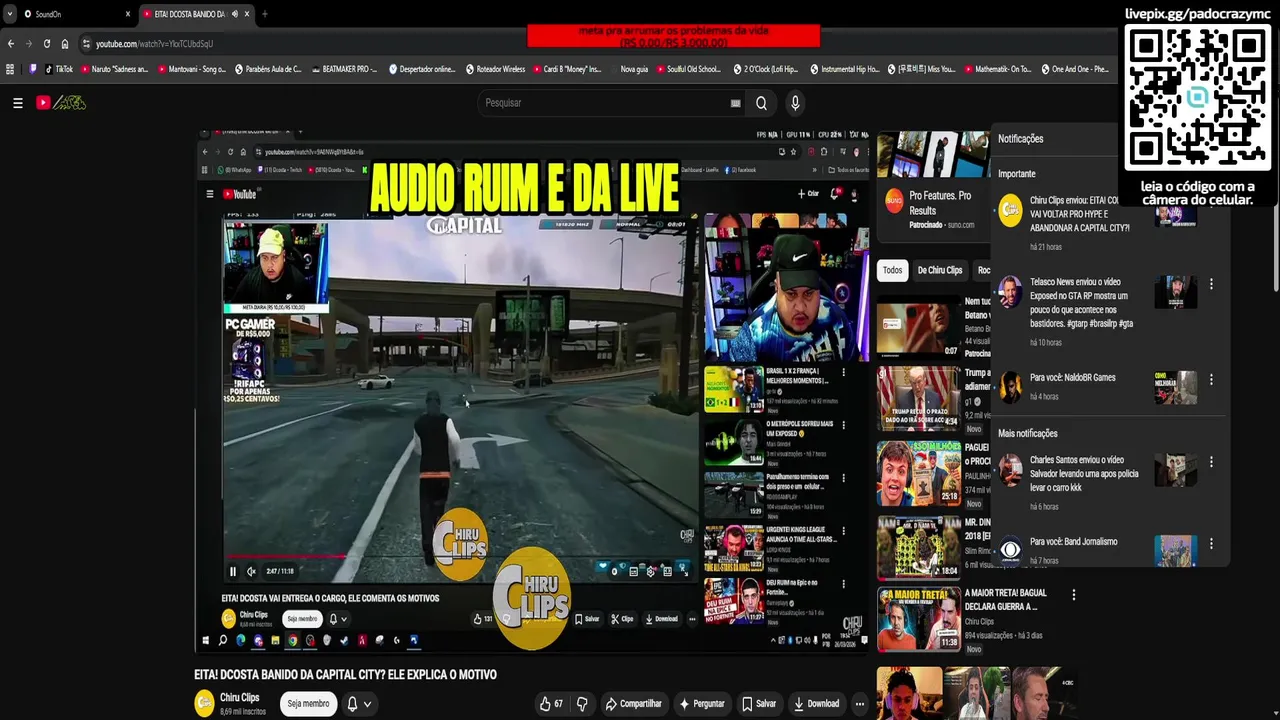This screenshot has height=720, width=1280.
Task: Open Chiru Clips channel avatar below video
Action: click(204, 703)
